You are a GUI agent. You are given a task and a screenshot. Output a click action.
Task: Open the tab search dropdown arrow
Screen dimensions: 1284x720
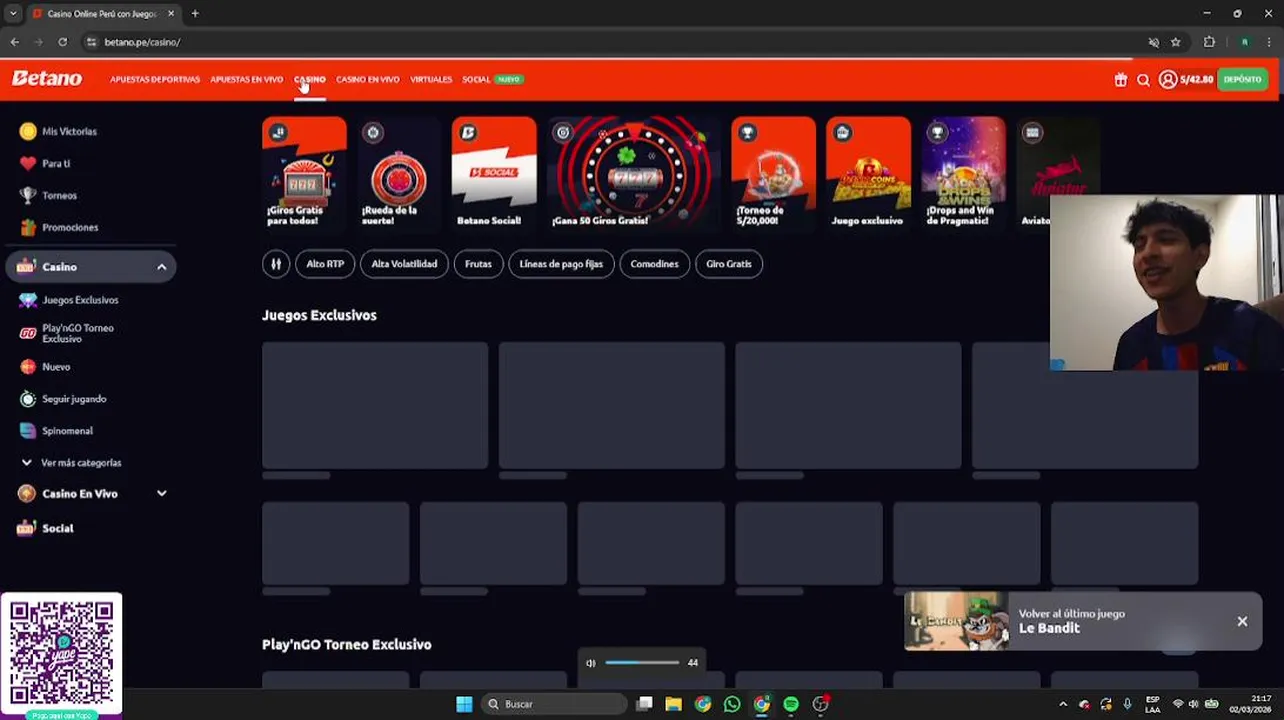[12, 14]
